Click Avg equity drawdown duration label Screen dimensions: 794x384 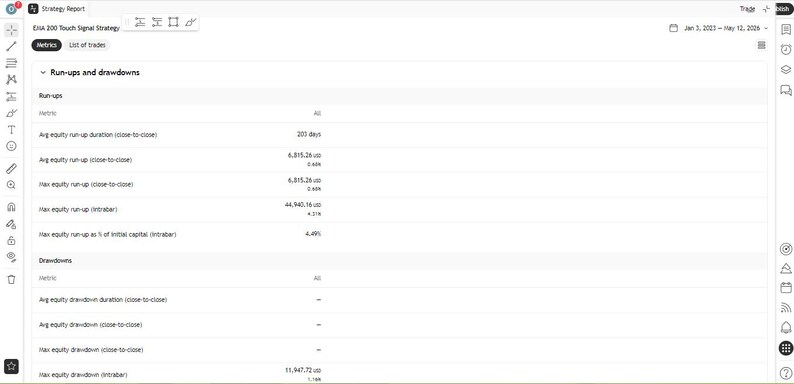click(x=103, y=299)
